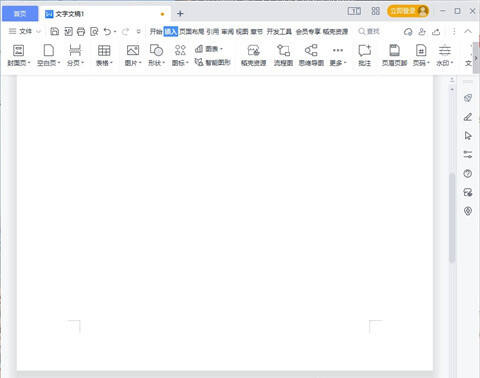Click inside the blank document page
This screenshot has width=480, height=378.
coord(225,223)
